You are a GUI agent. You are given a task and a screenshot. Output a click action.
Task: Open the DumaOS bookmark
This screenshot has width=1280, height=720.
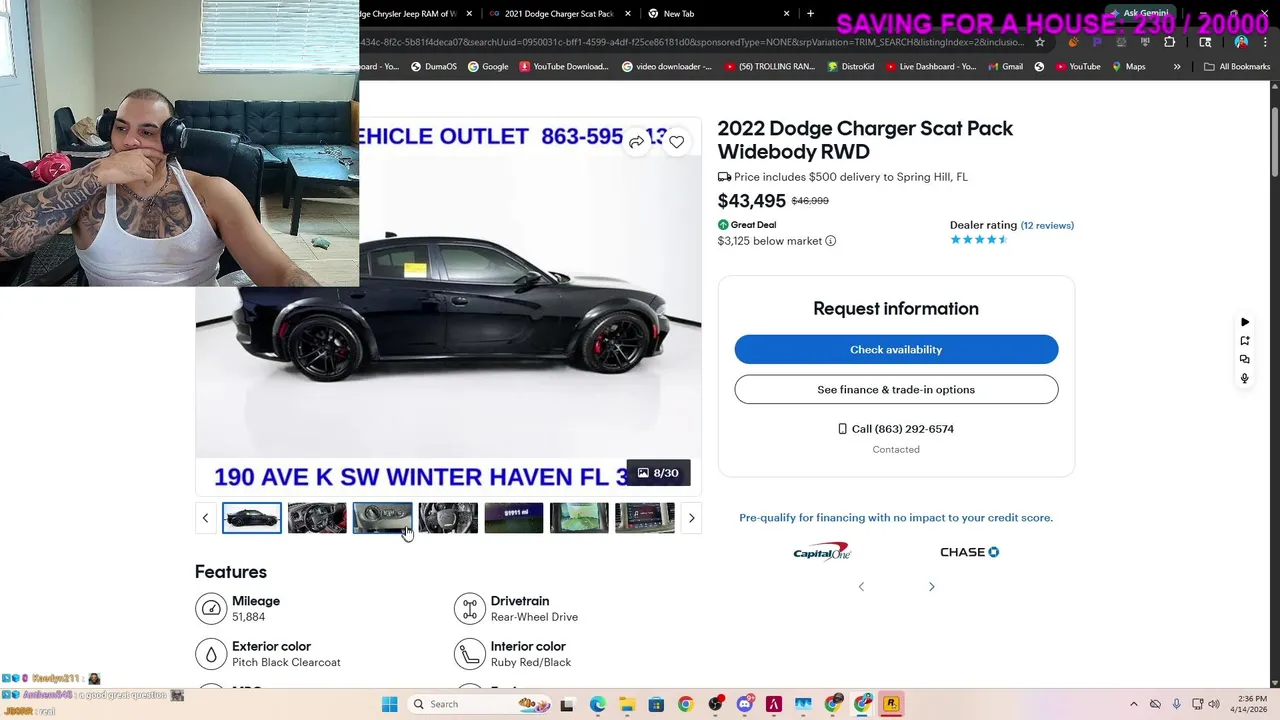pyautogui.click(x=433, y=67)
